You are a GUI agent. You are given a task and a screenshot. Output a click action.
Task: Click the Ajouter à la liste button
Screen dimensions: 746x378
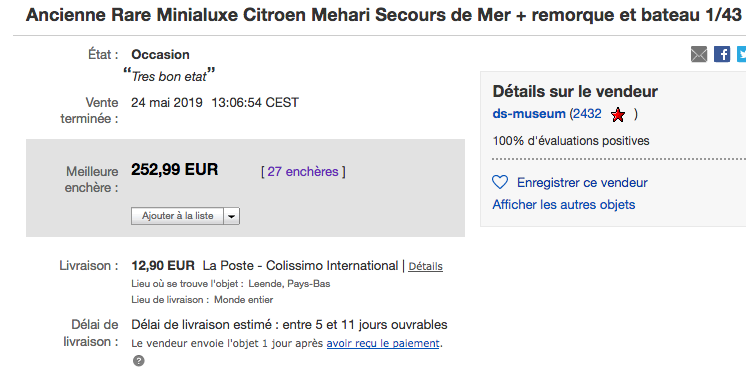177,216
